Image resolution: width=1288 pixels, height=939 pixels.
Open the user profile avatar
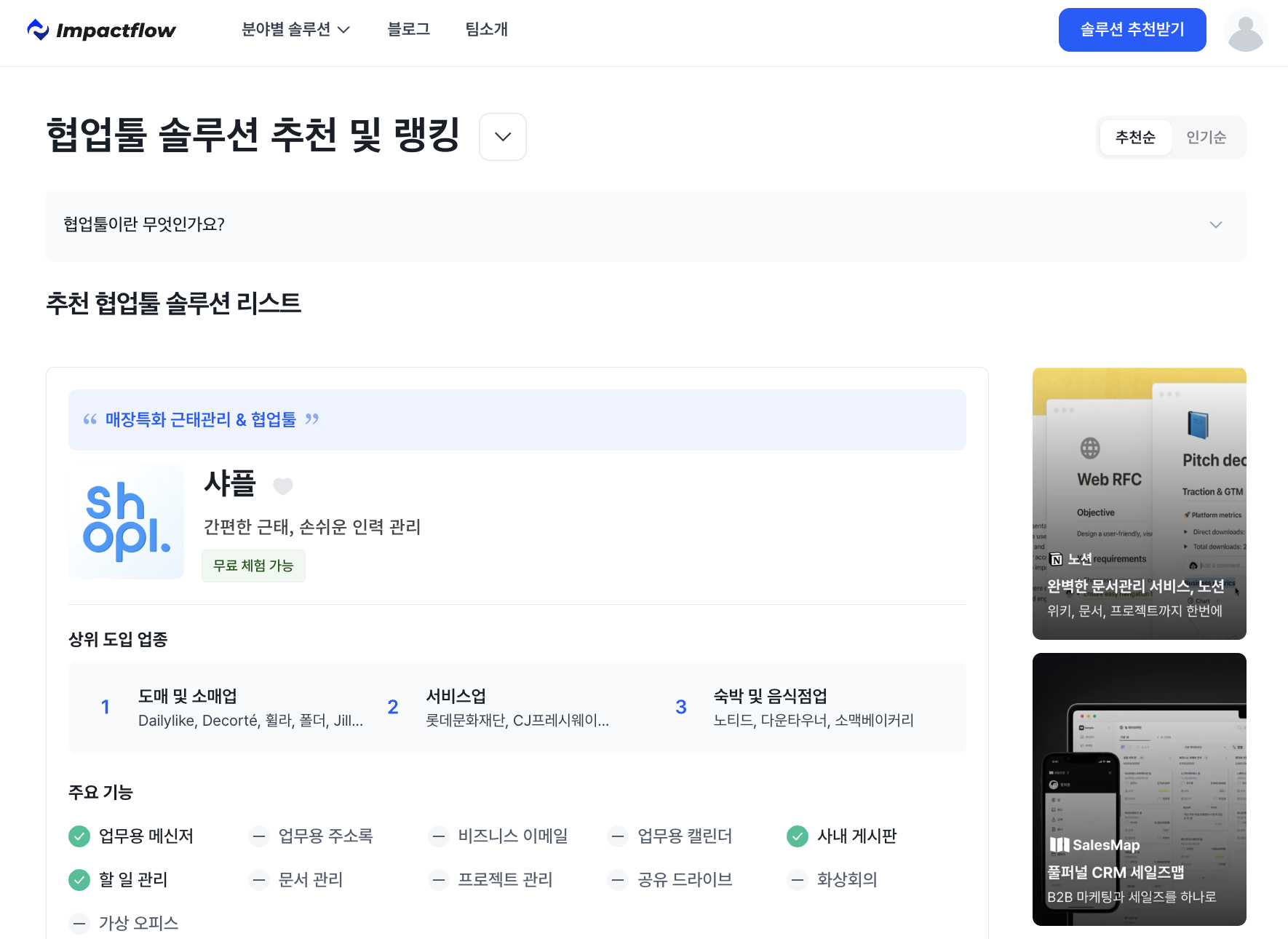[1245, 30]
